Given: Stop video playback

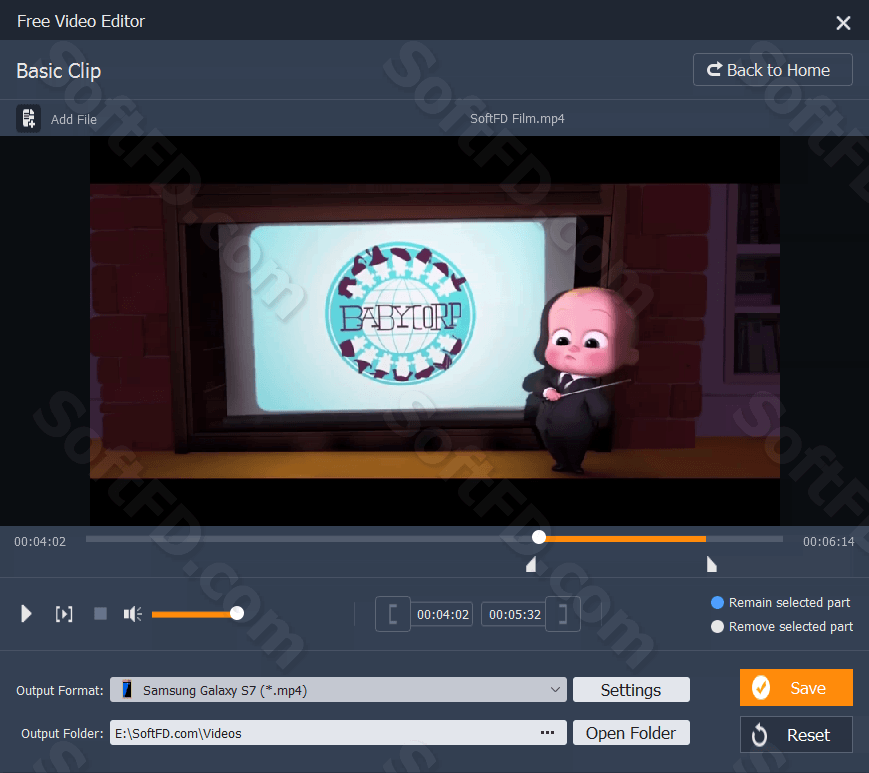Looking at the screenshot, I should pyautogui.click(x=100, y=613).
